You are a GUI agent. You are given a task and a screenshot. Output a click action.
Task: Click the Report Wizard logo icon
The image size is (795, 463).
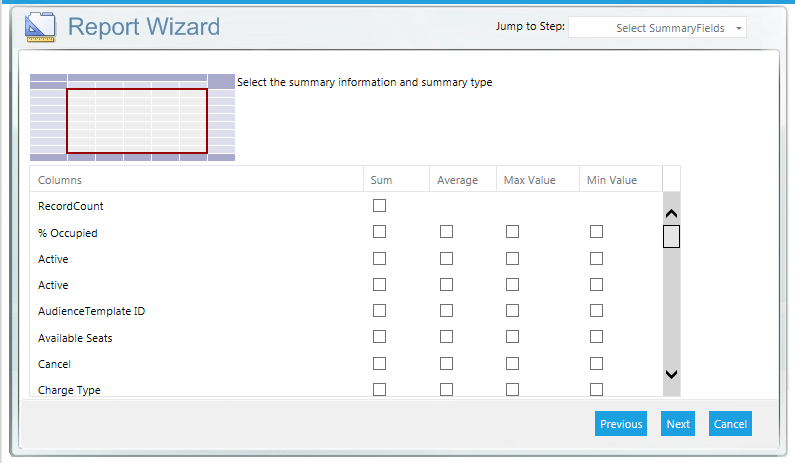tap(40, 27)
